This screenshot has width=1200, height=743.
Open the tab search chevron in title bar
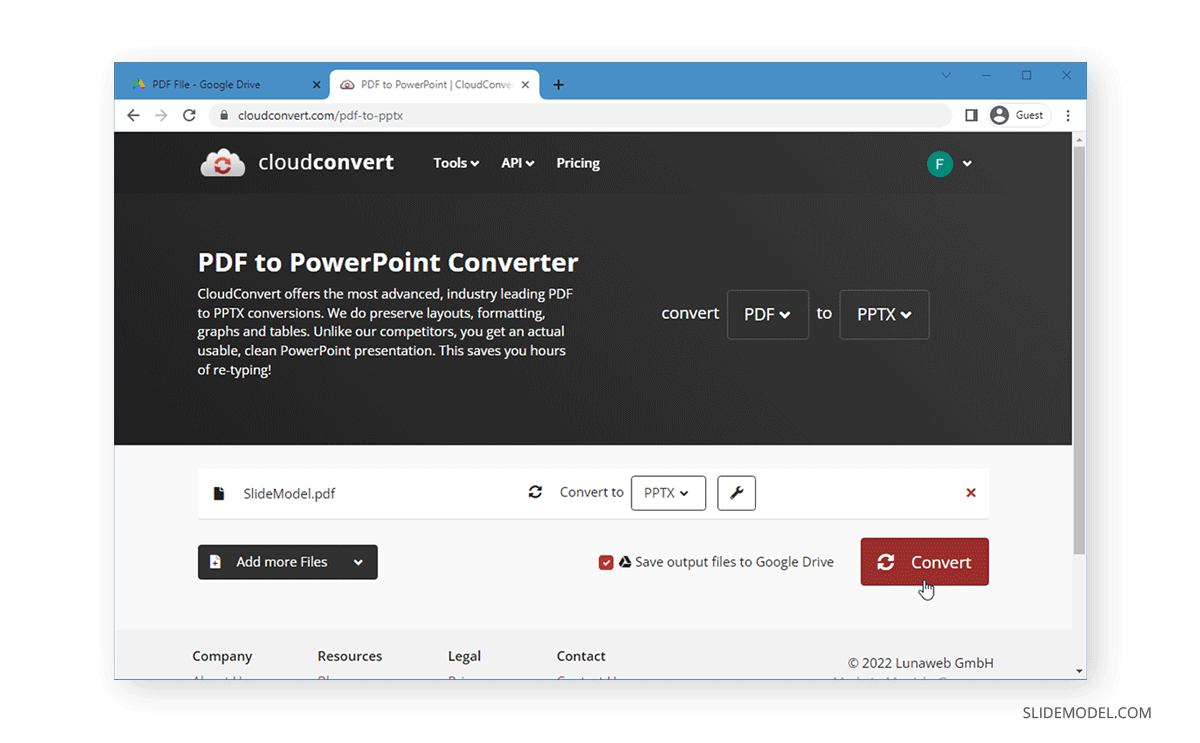click(x=947, y=75)
